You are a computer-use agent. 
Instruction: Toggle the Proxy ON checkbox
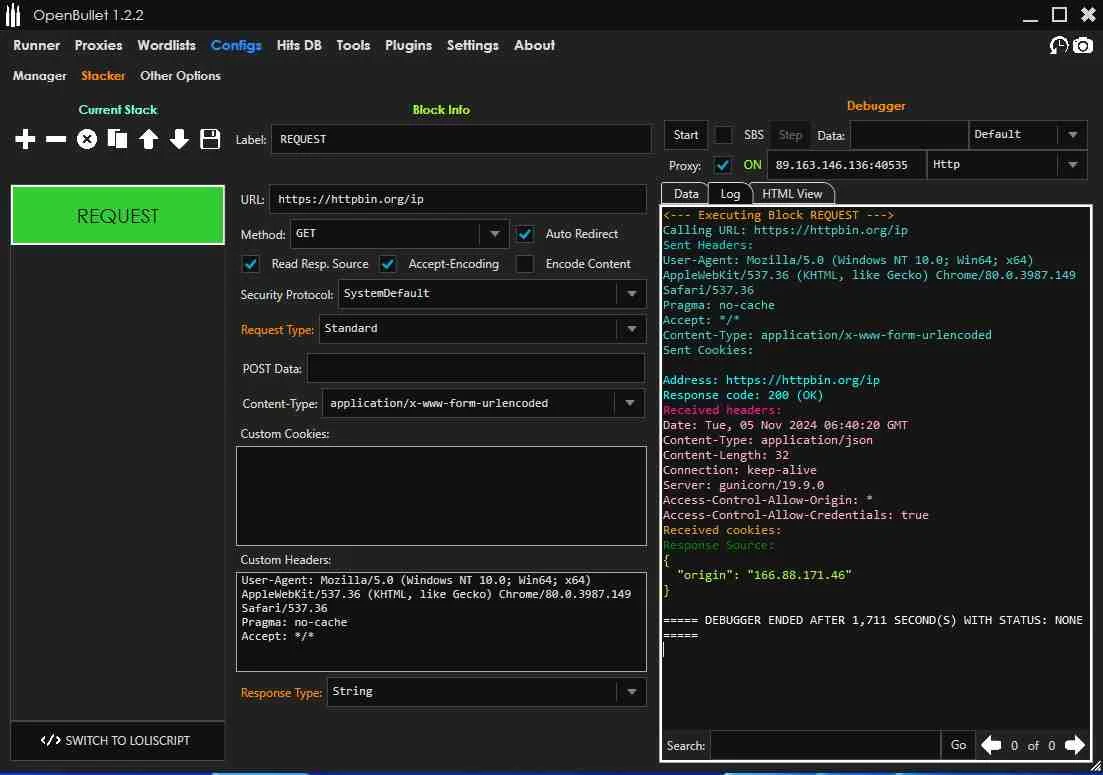722,165
